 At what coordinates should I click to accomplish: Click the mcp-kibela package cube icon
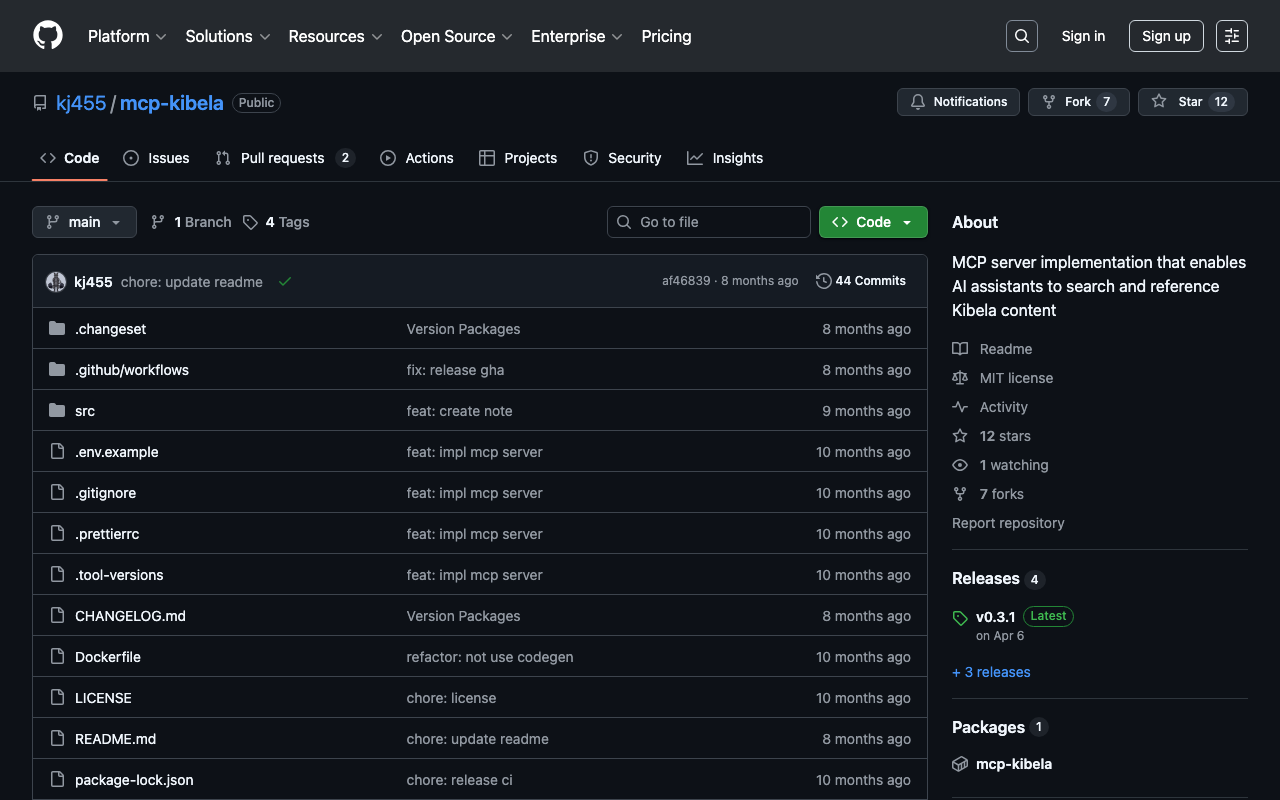(x=960, y=764)
